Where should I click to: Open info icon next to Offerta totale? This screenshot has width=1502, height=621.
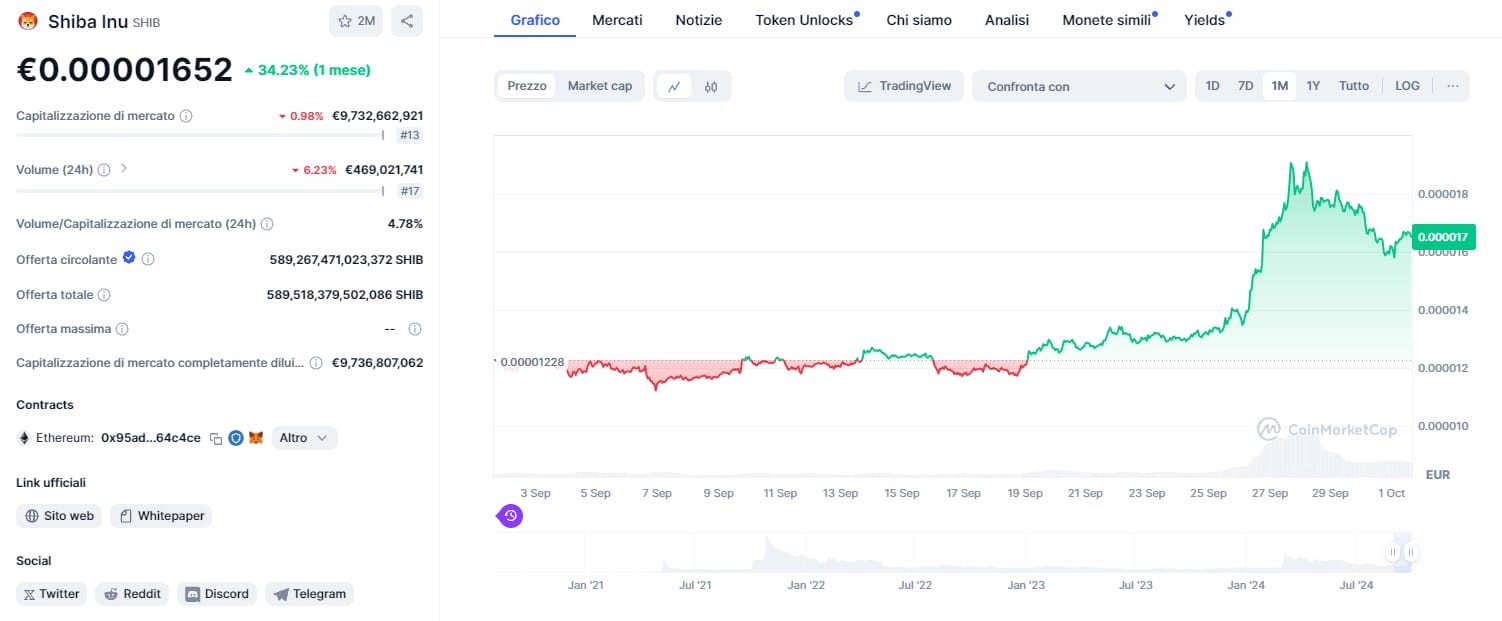[104, 295]
